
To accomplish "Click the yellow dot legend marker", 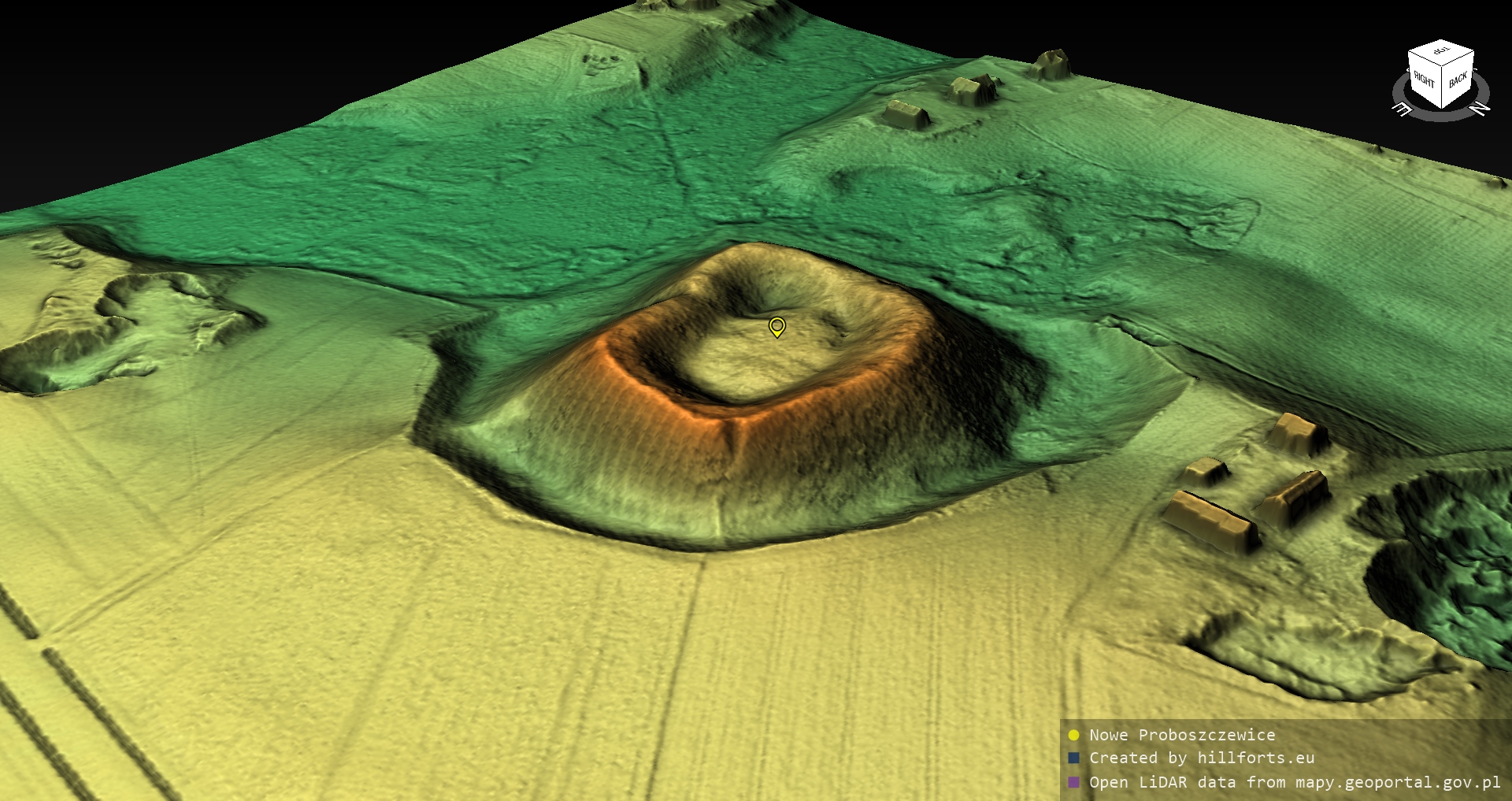I will [x=1073, y=735].
